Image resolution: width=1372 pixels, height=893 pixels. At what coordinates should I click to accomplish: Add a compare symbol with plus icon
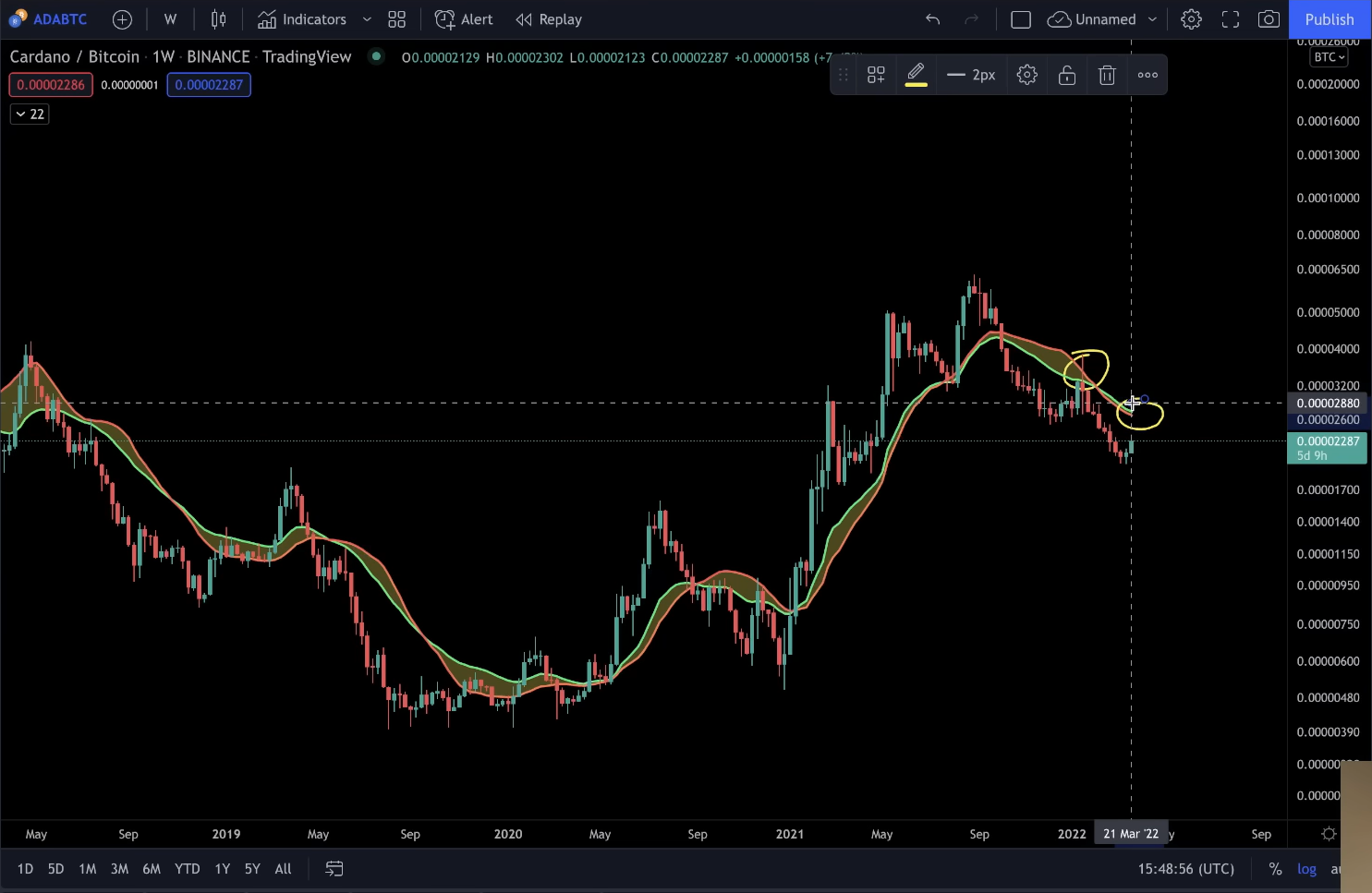122,19
